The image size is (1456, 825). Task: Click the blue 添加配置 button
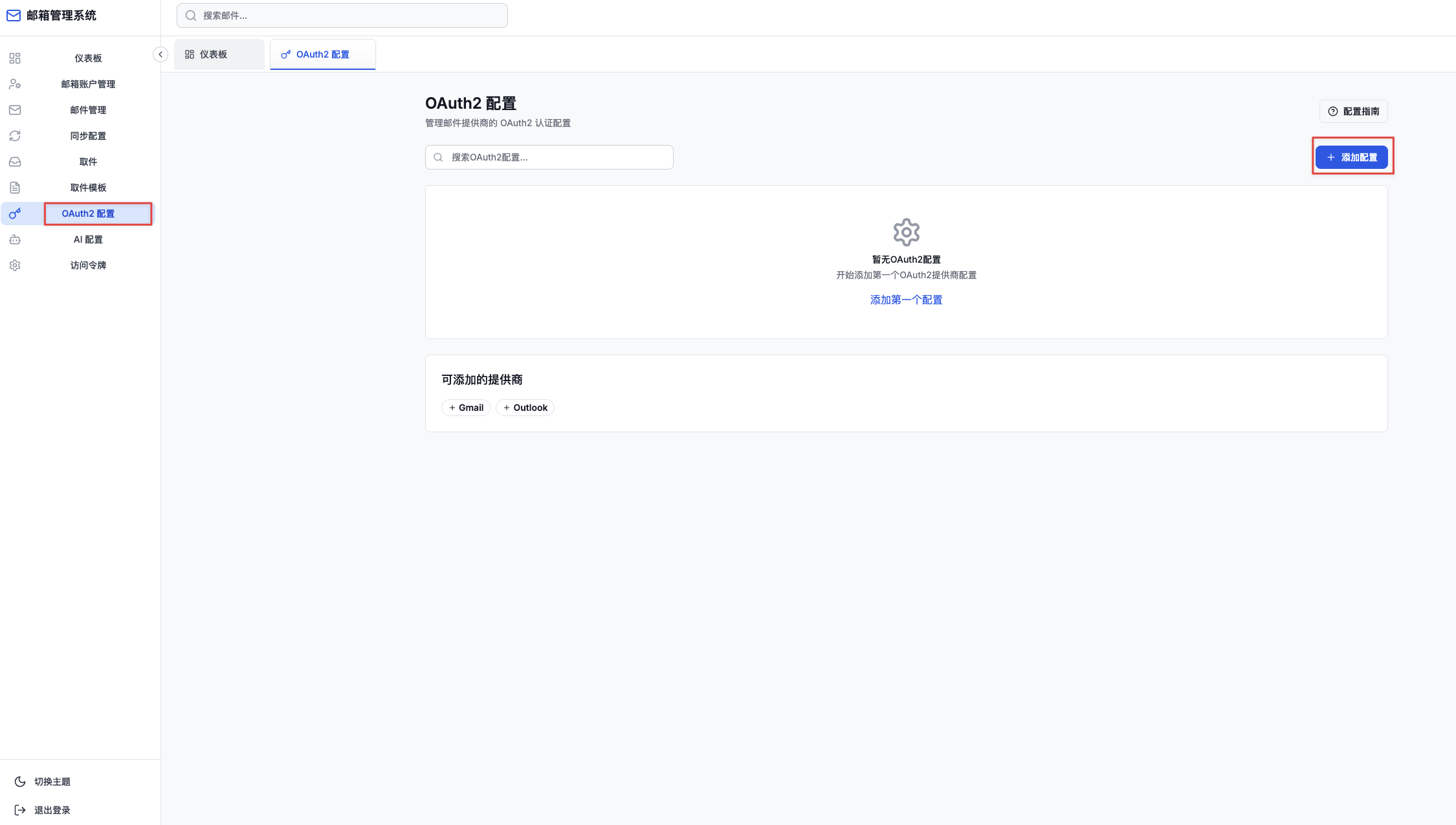point(1351,157)
